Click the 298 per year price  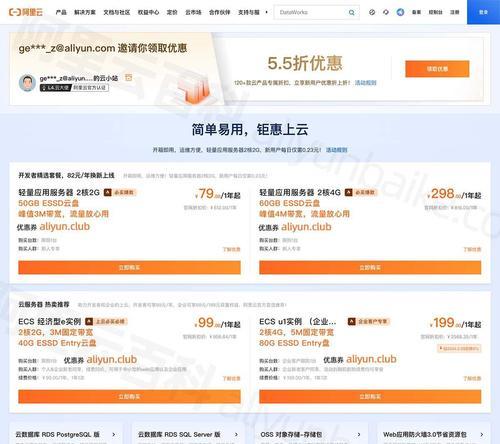pyautogui.click(x=454, y=194)
